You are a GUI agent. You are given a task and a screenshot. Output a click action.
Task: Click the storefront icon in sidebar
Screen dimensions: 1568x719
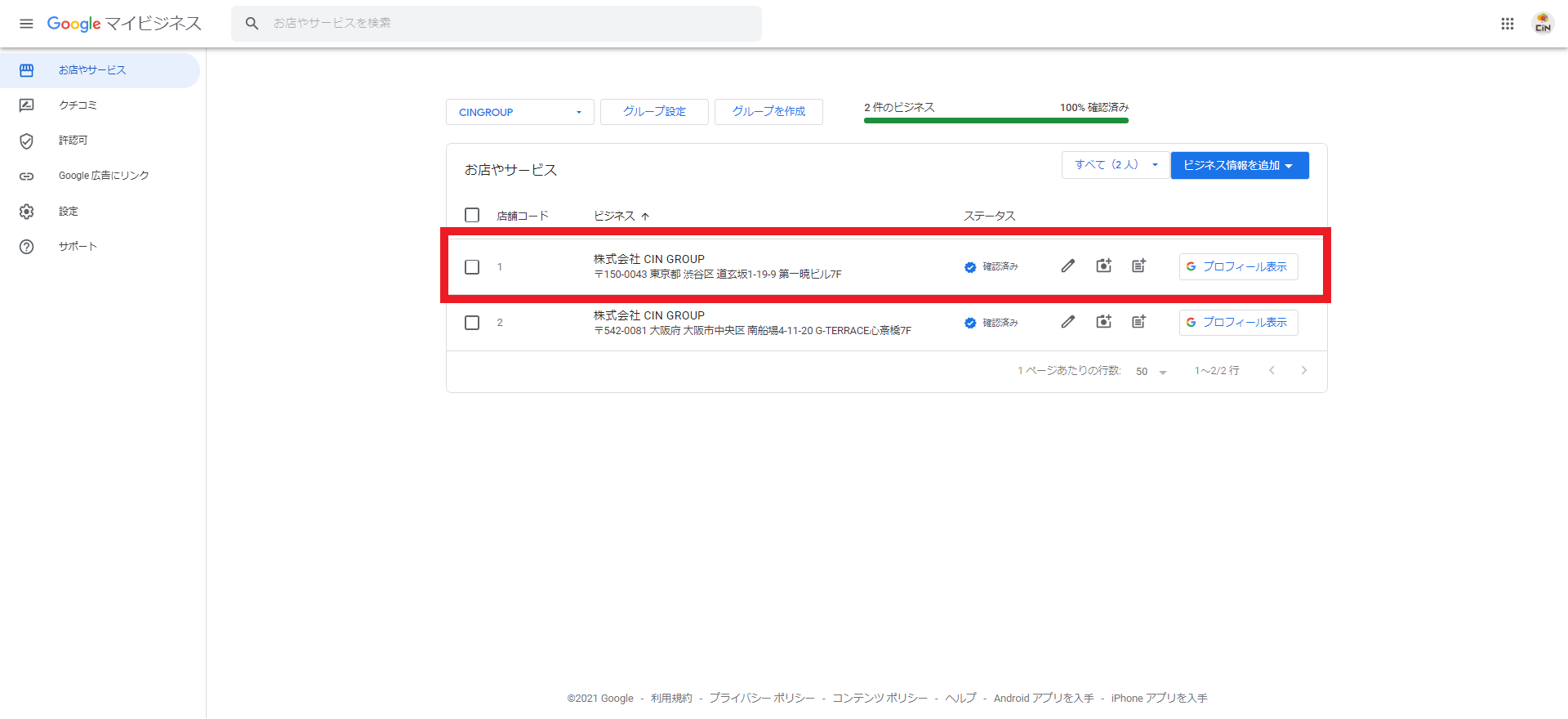point(26,70)
